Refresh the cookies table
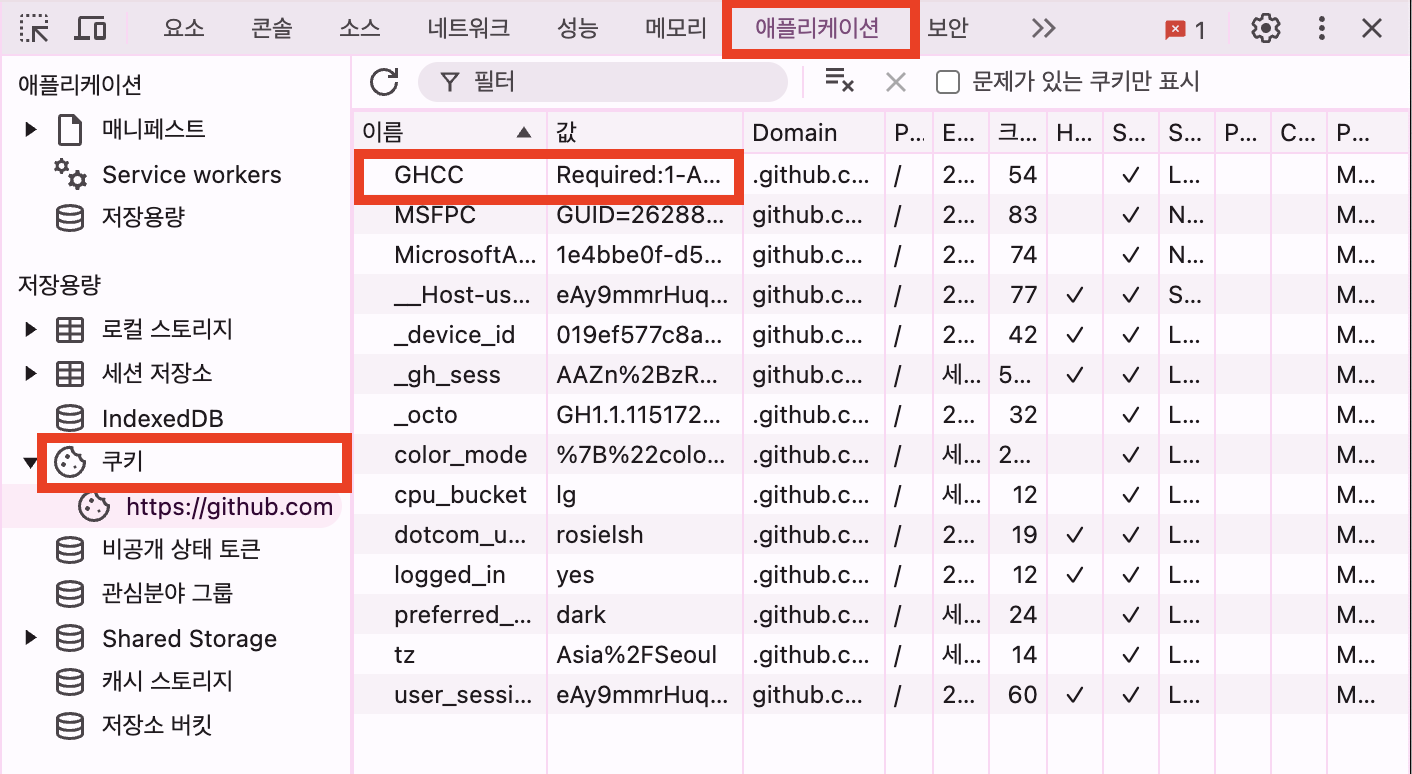The image size is (1412, 774). [x=384, y=82]
